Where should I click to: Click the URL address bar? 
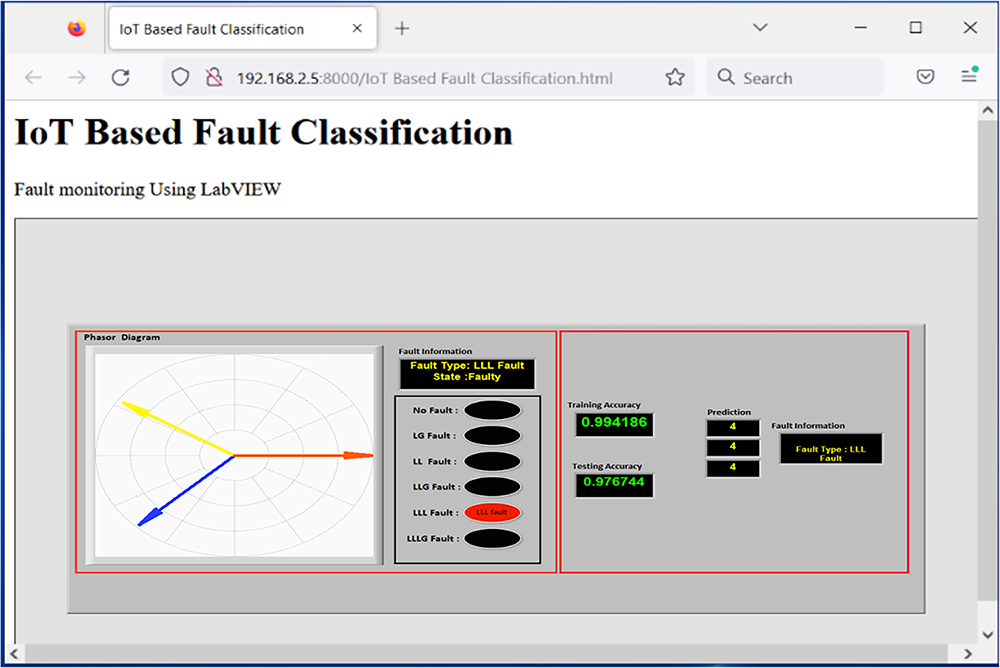pyautogui.click(x=430, y=78)
